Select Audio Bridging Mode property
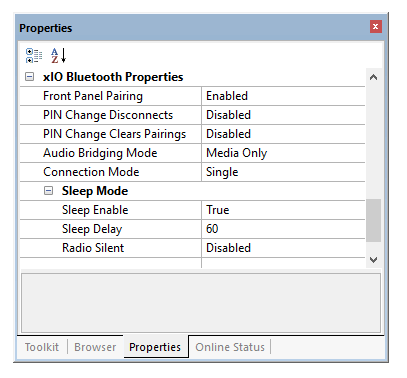This screenshot has width=407, height=378. (x=111, y=153)
